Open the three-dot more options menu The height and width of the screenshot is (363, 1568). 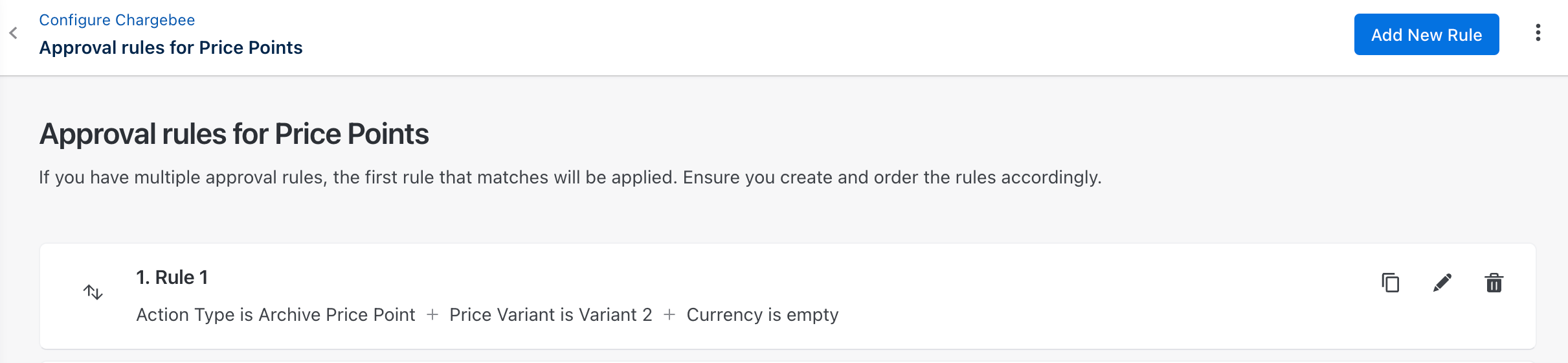tap(1538, 33)
